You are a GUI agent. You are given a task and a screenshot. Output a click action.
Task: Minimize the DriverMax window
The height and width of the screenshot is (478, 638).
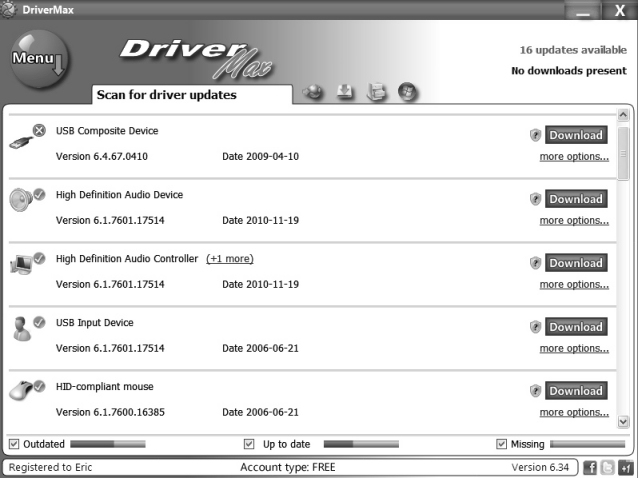pyautogui.click(x=583, y=10)
